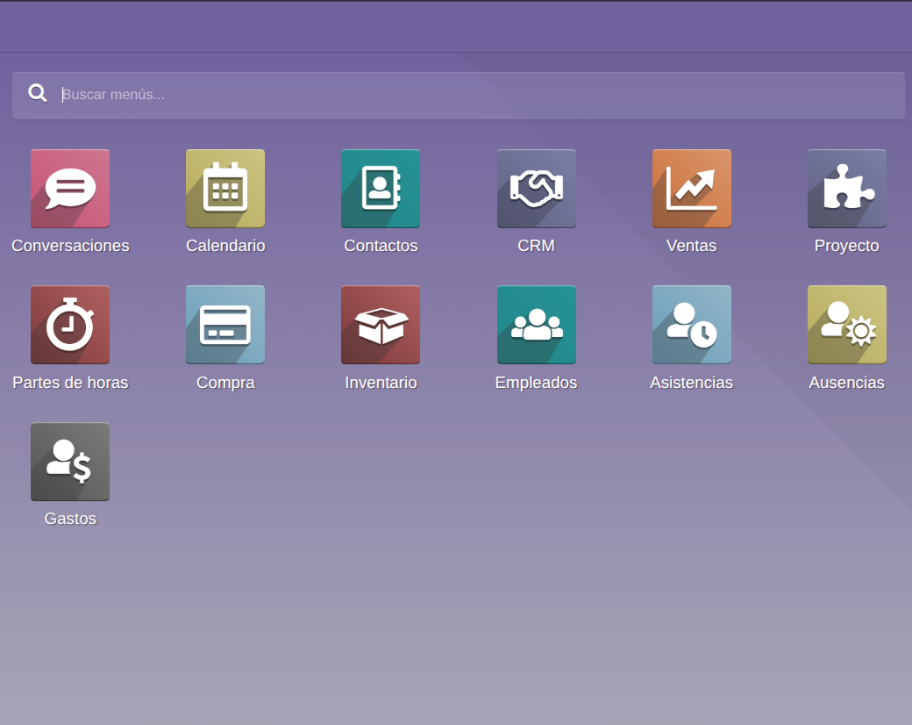Click the 'Partes de horas' text label
Screen dimensions: 912x725
tap(70, 383)
